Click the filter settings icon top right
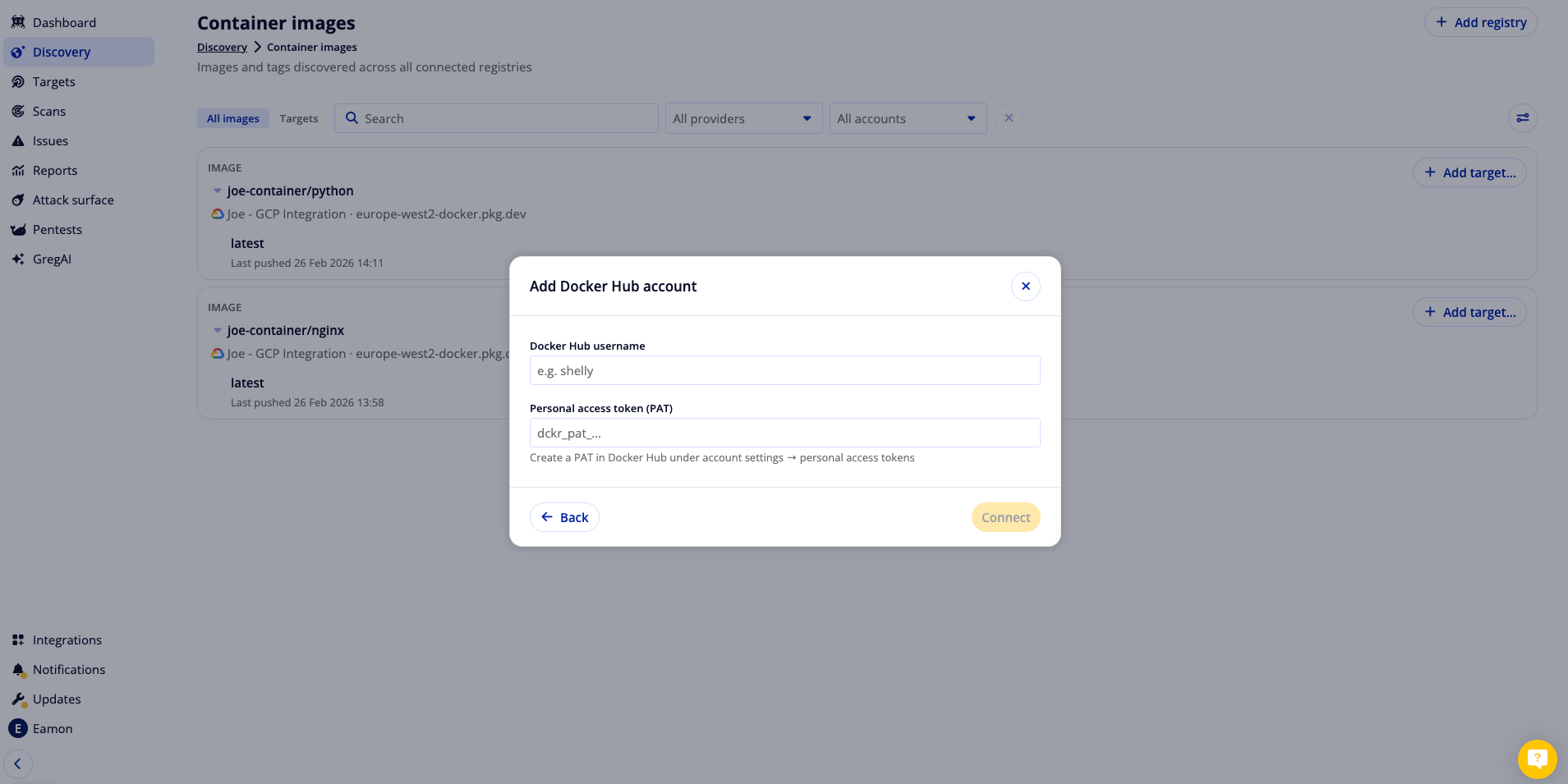1568x784 pixels. coord(1522,118)
